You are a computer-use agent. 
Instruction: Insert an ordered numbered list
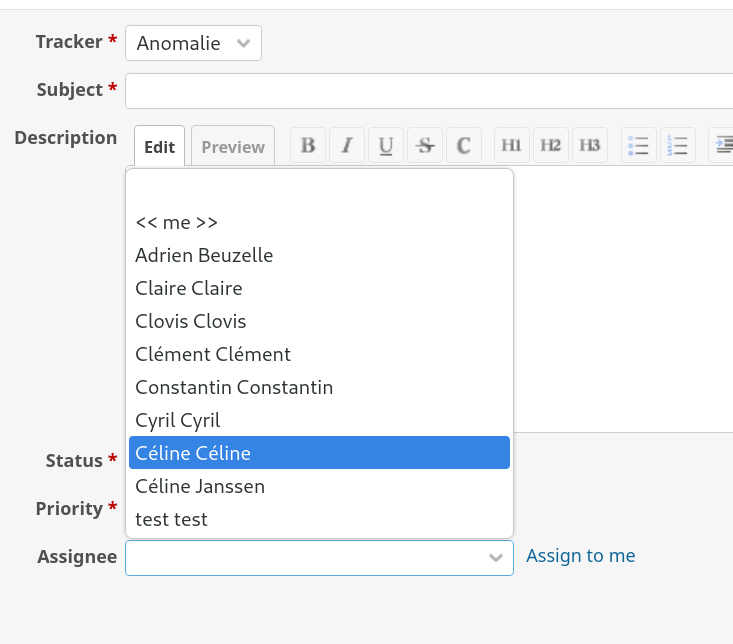coord(678,145)
